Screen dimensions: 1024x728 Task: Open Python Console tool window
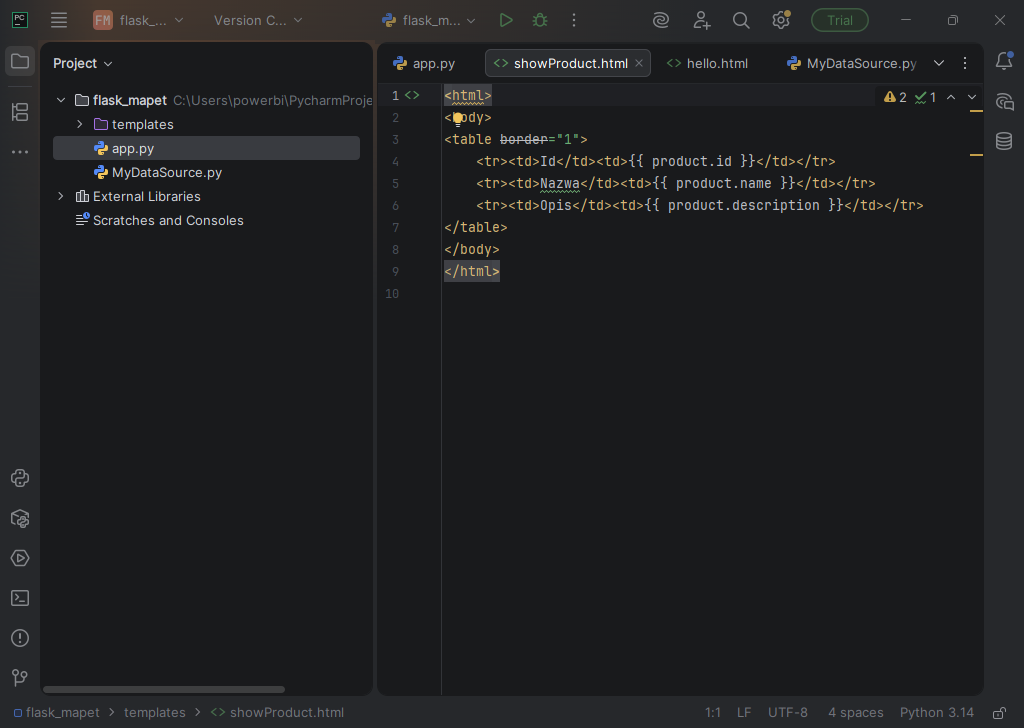pyautogui.click(x=20, y=478)
